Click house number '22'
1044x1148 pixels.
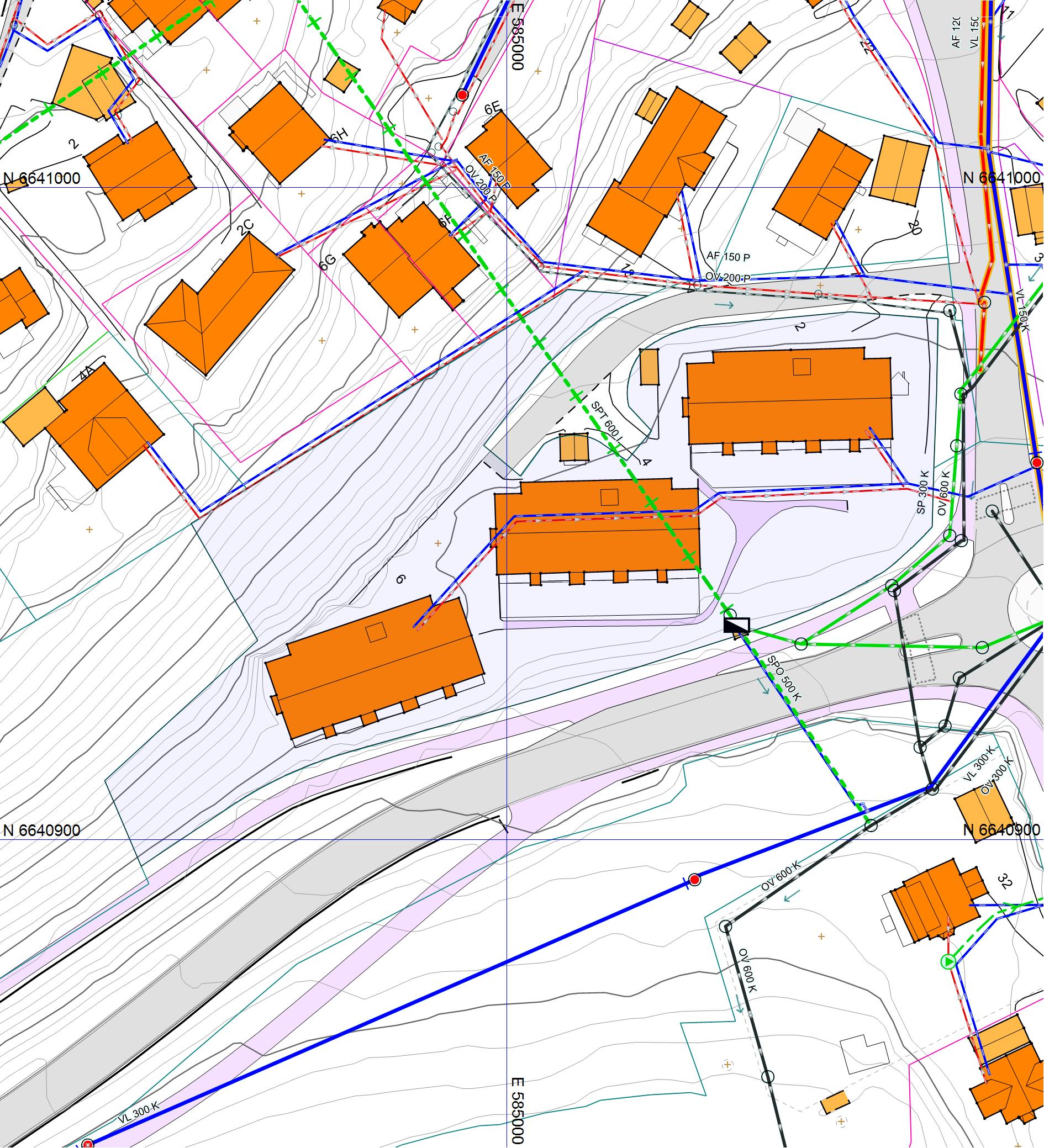pos(867,47)
